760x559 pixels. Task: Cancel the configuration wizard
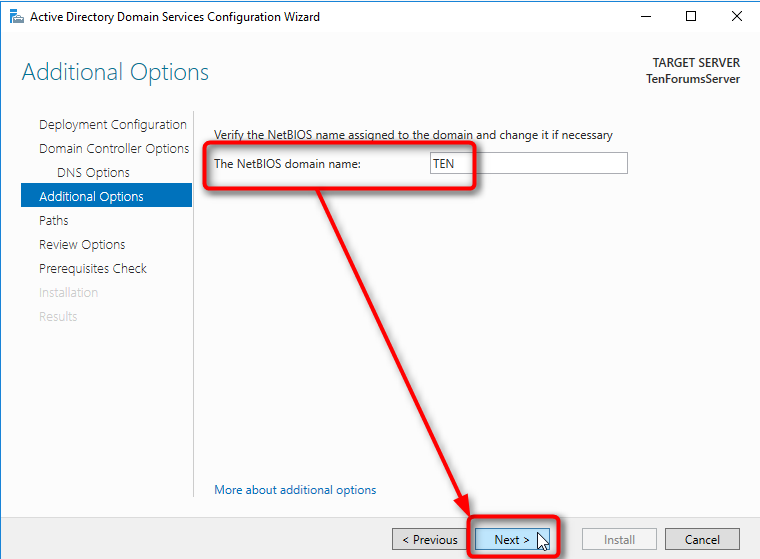tap(702, 539)
